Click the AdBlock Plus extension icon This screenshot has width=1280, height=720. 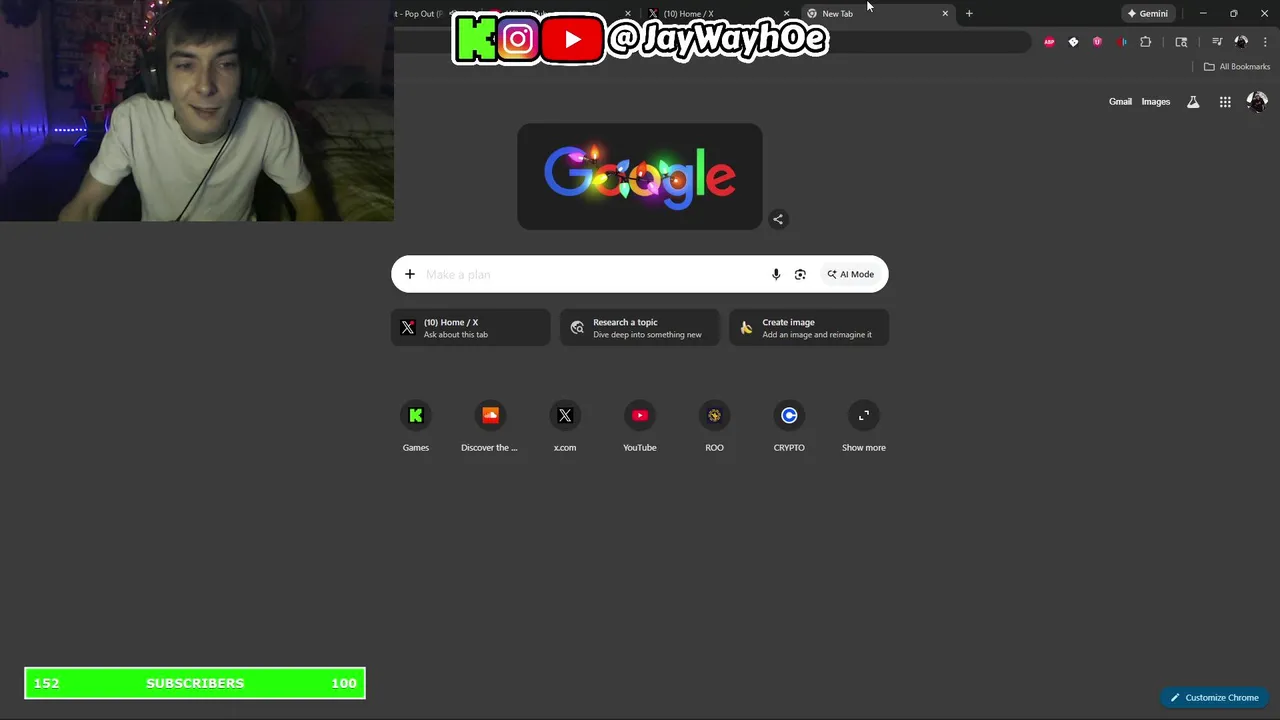[x=1049, y=42]
